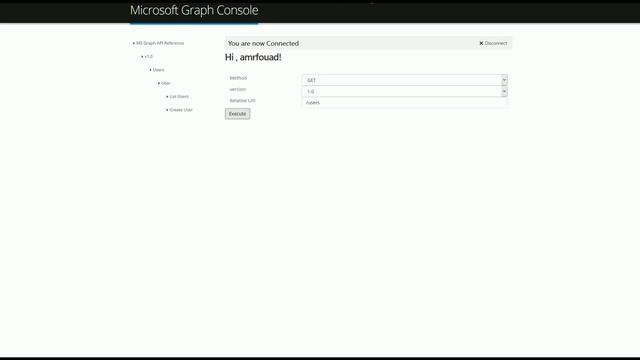The height and width of the screenshot is (360, 640).
Task: Click the You are now Connected message
Action: (263, 43)
